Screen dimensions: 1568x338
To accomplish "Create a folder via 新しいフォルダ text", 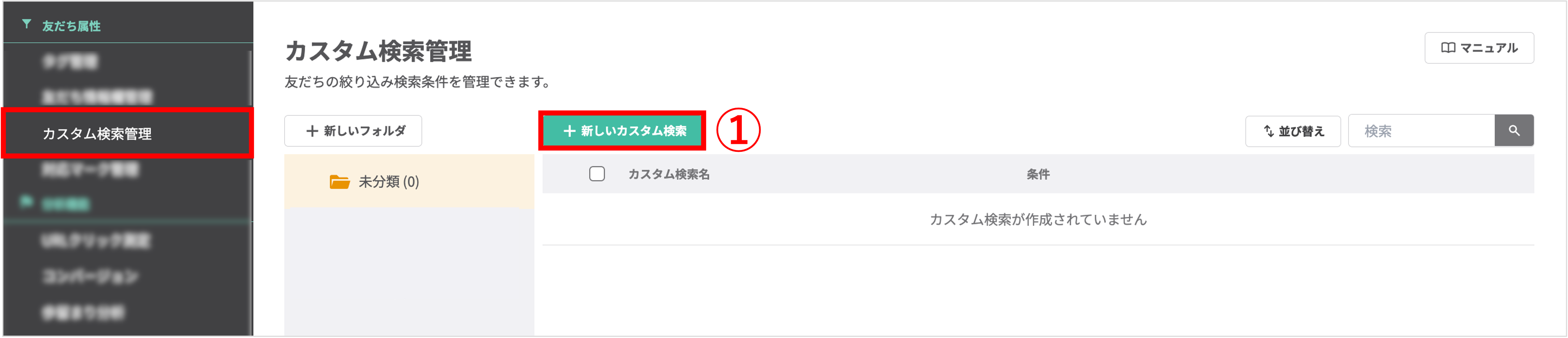I will click(365, 131).
